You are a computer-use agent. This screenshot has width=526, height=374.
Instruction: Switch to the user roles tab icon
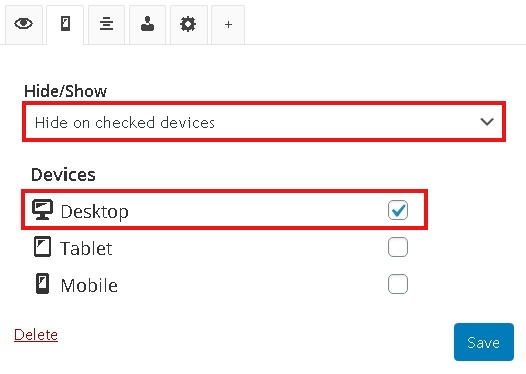coord(148,24)
